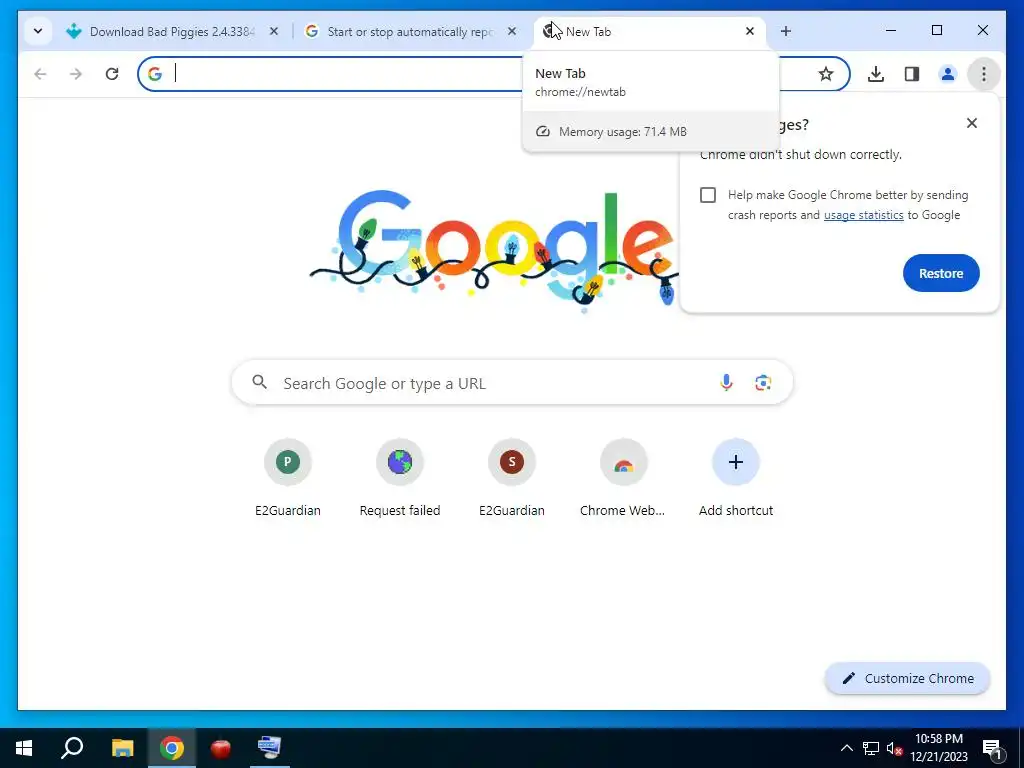
Task: Click the magnifier icon in the search box
Action: (x=260, y=382)
